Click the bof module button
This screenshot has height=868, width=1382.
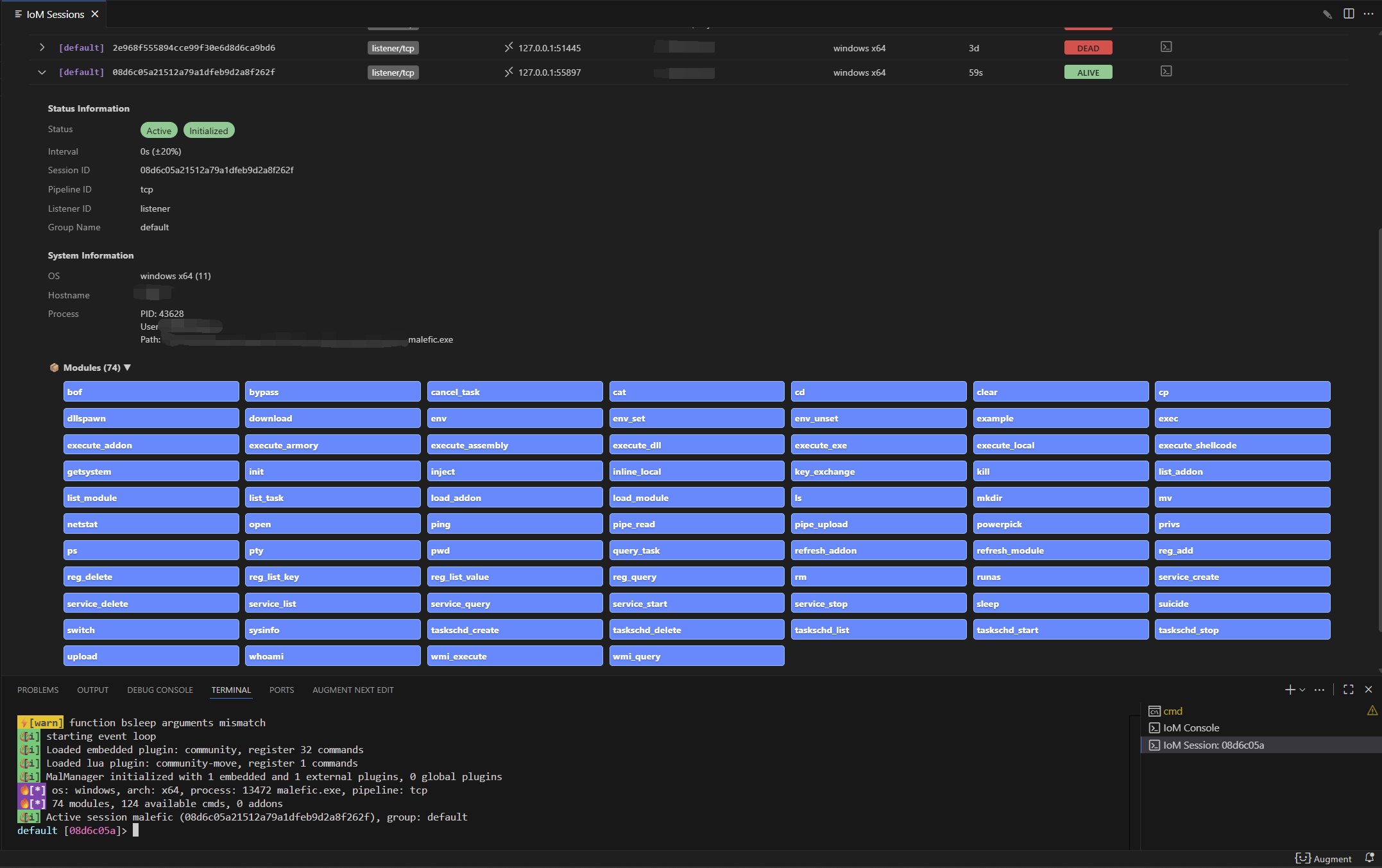pyautogui.click(x=151, y=392)
